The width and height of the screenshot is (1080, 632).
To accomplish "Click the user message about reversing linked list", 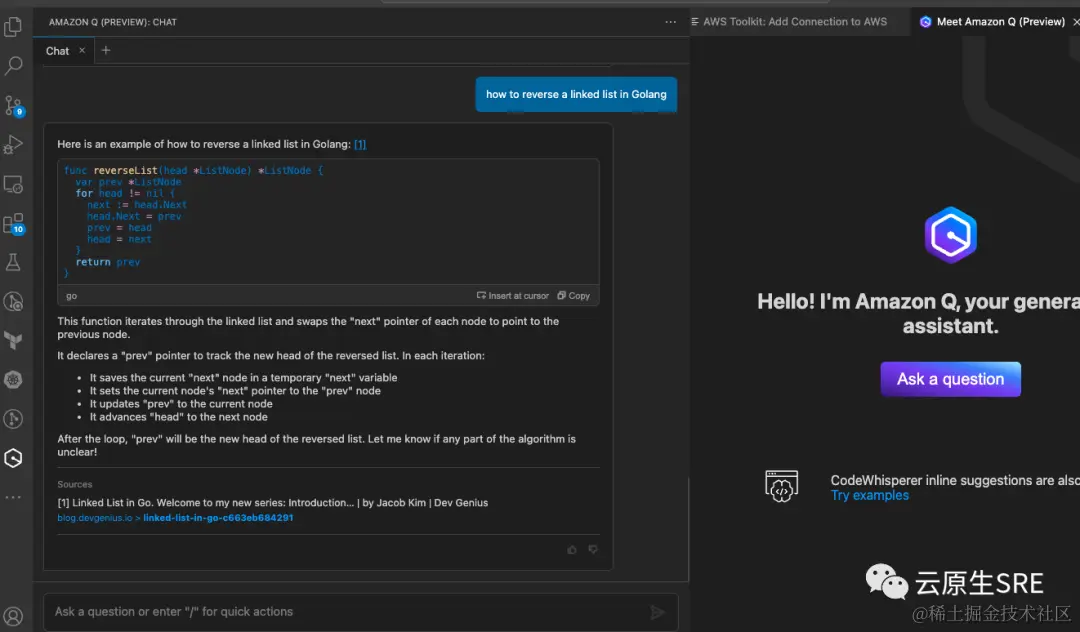I will 576,94.
